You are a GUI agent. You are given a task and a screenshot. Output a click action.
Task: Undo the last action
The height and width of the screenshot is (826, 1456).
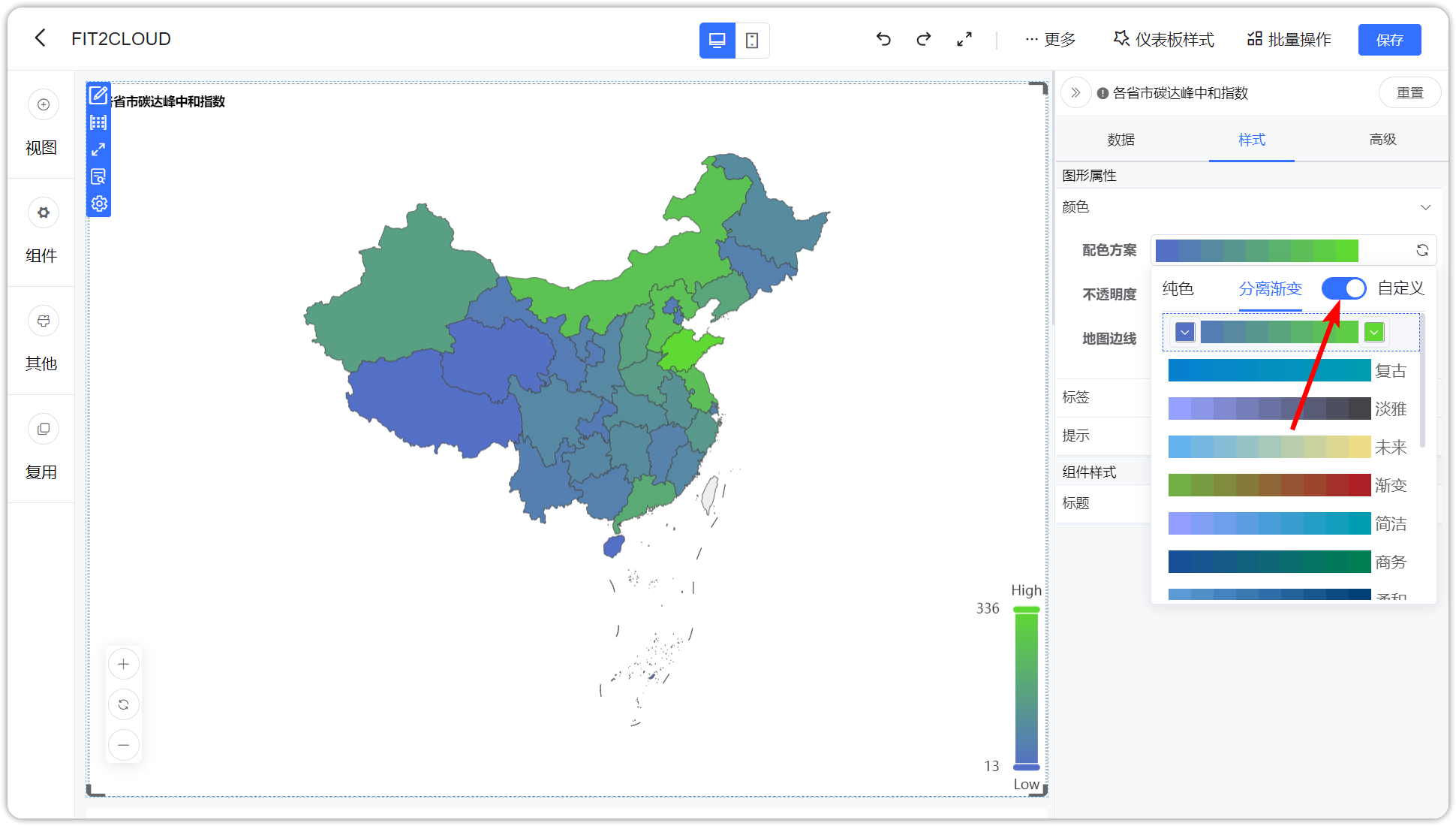[883, 39]
